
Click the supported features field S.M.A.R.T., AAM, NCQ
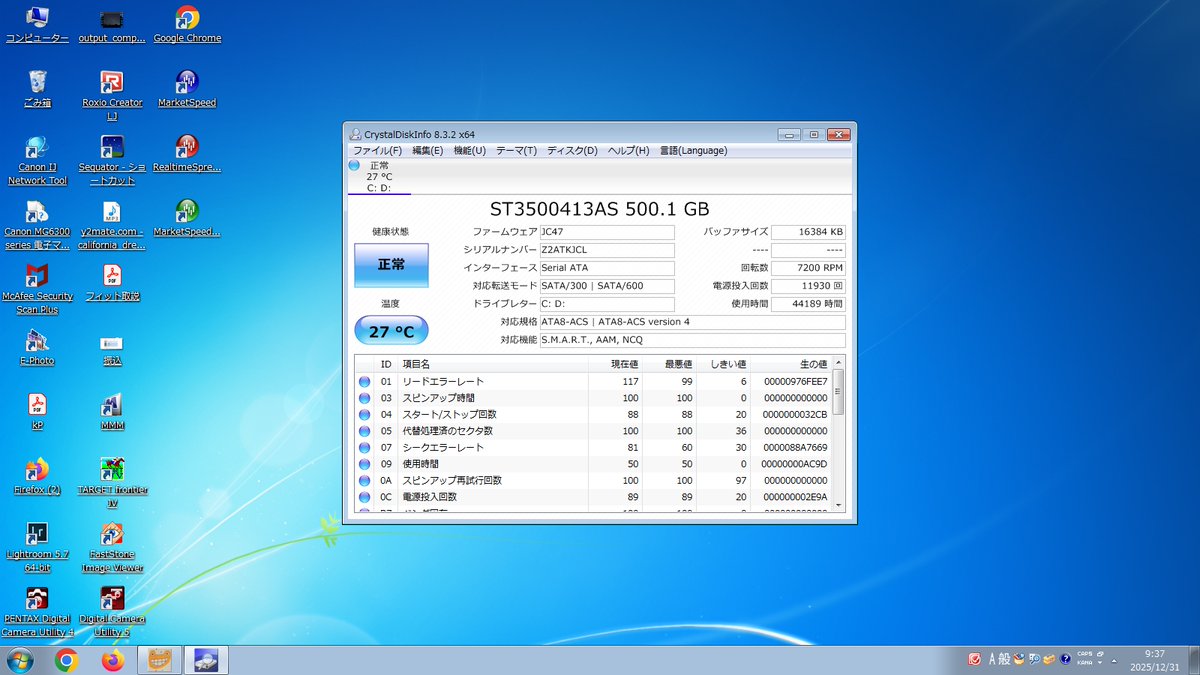[x=691, y=340]
